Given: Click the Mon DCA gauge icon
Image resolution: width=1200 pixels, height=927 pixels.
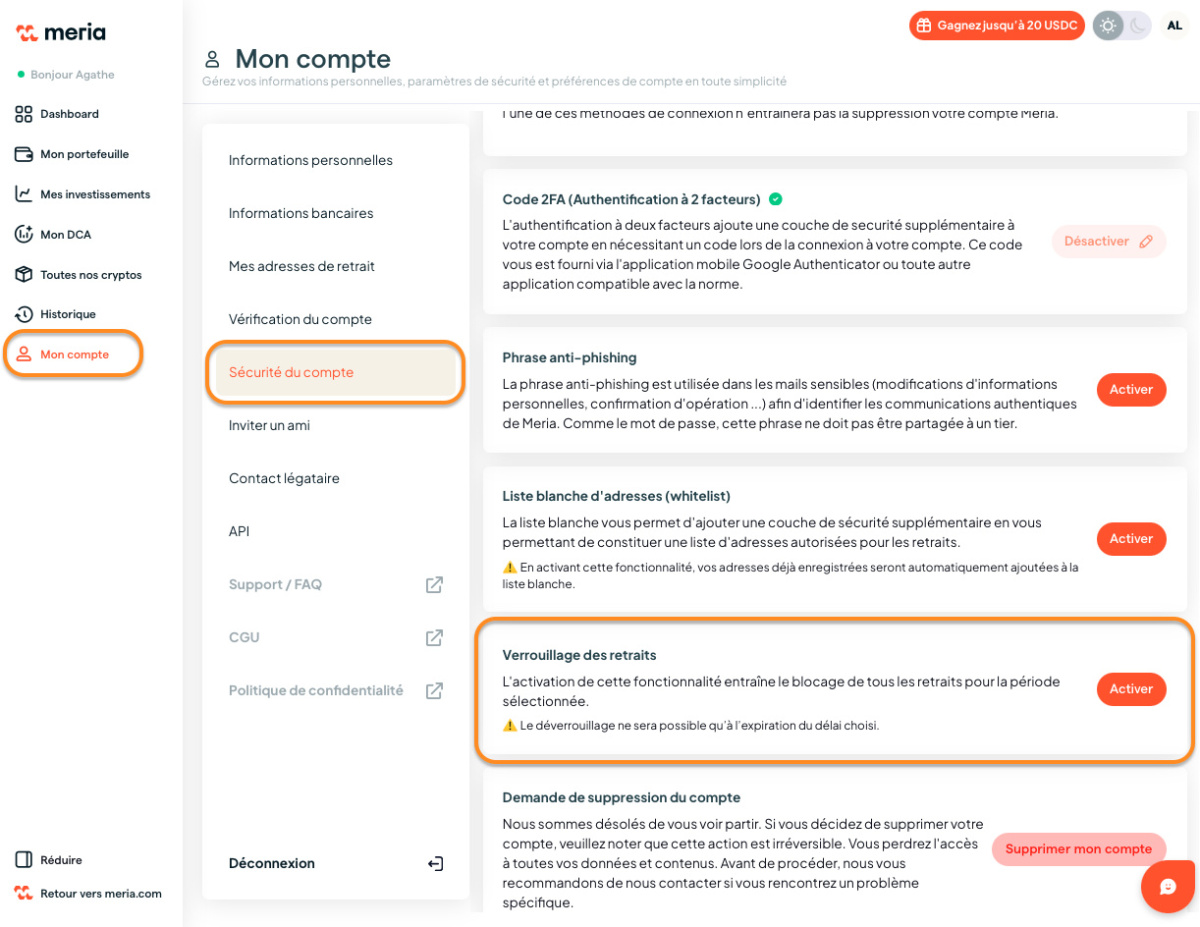Looking at the screenshot, I should [24, 234].
